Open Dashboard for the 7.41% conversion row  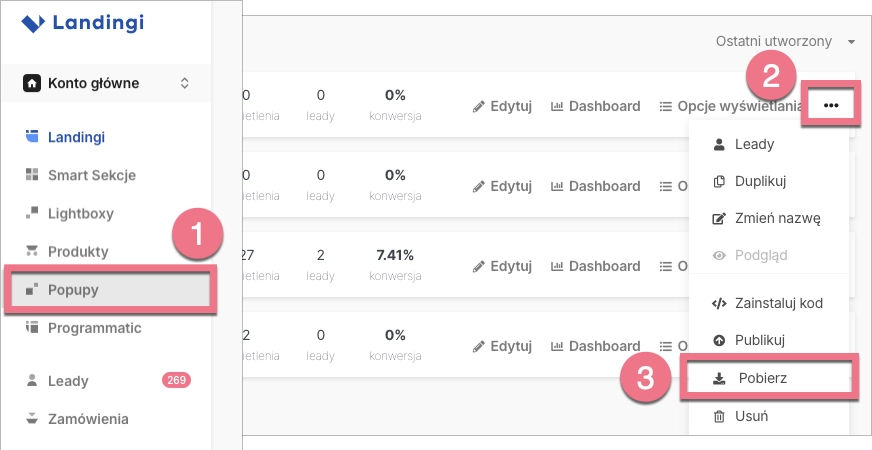coord(595,266)
